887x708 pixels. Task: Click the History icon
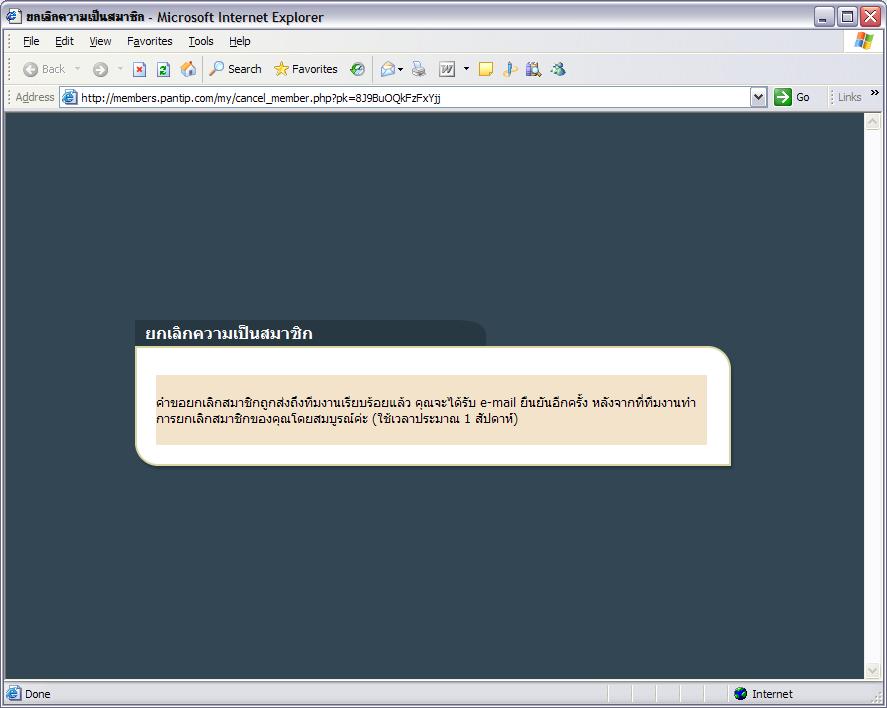(x=358, y=69)
